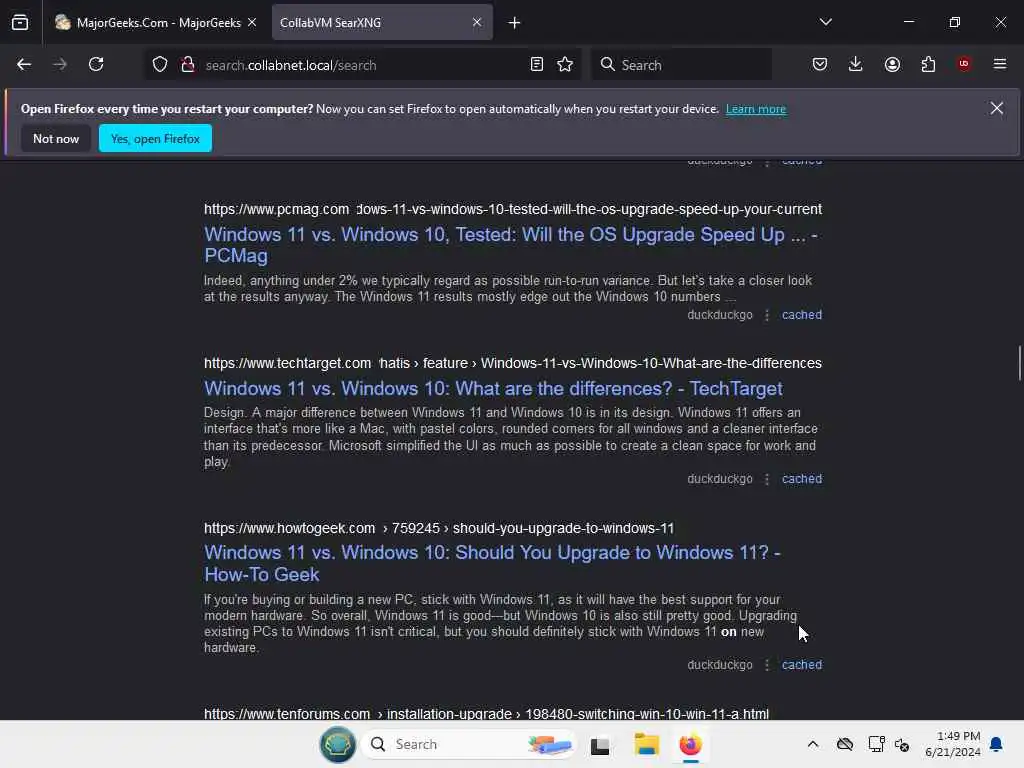This screenshot has height=768, width=1024.
Task: Open a new tab
Action: pos(515,23)
